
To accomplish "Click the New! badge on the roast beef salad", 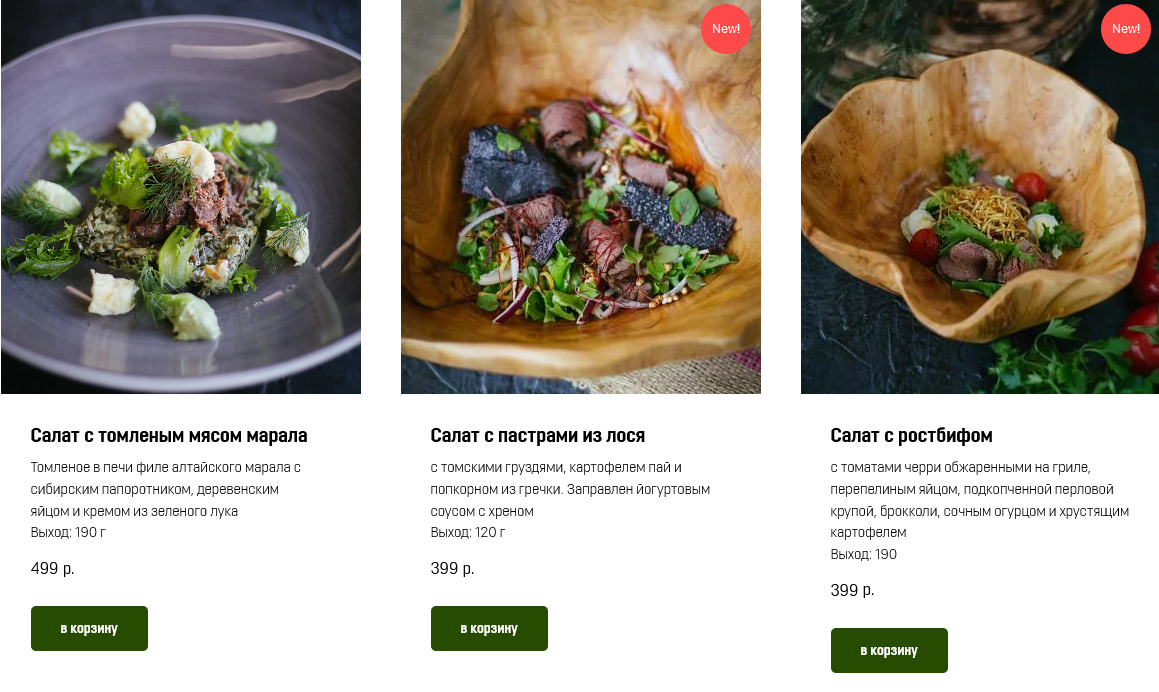I will tap(1125, 29).
